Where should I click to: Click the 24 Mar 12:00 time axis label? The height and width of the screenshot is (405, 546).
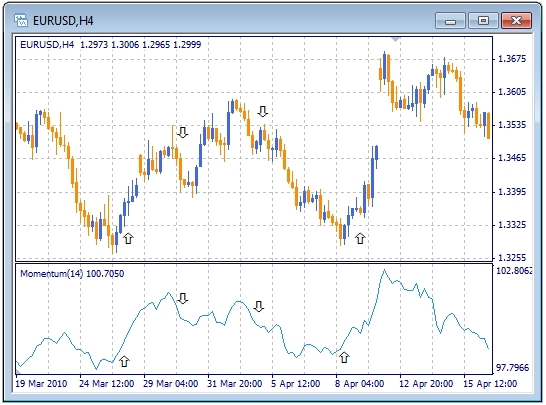[x=107, y=384]
